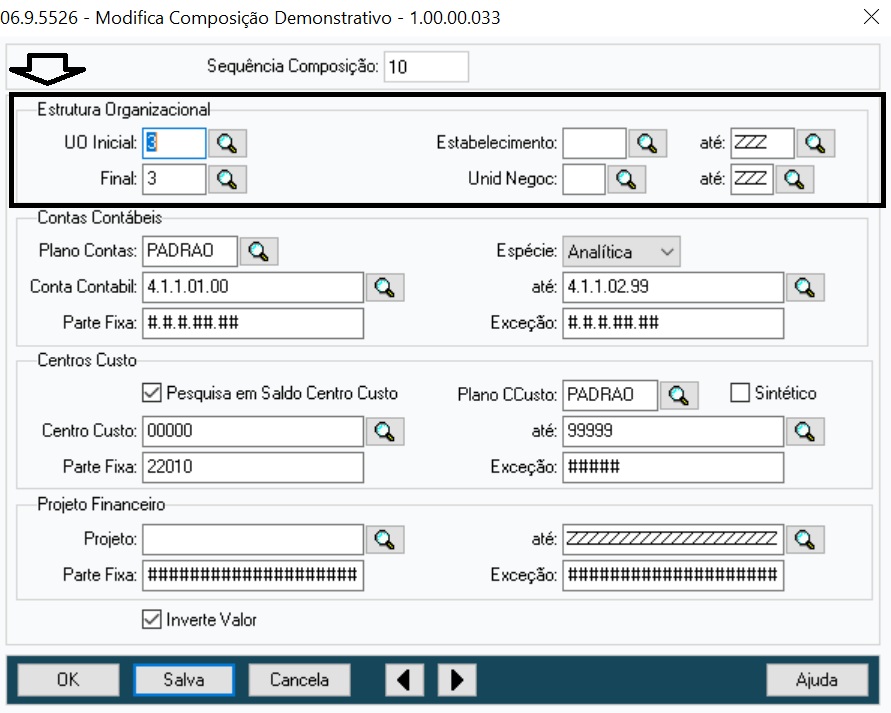Click Conta Contabil field 4.1.1.01.00
The height and width of the screenshot is (713, 891).
click(x=253, y=287)
